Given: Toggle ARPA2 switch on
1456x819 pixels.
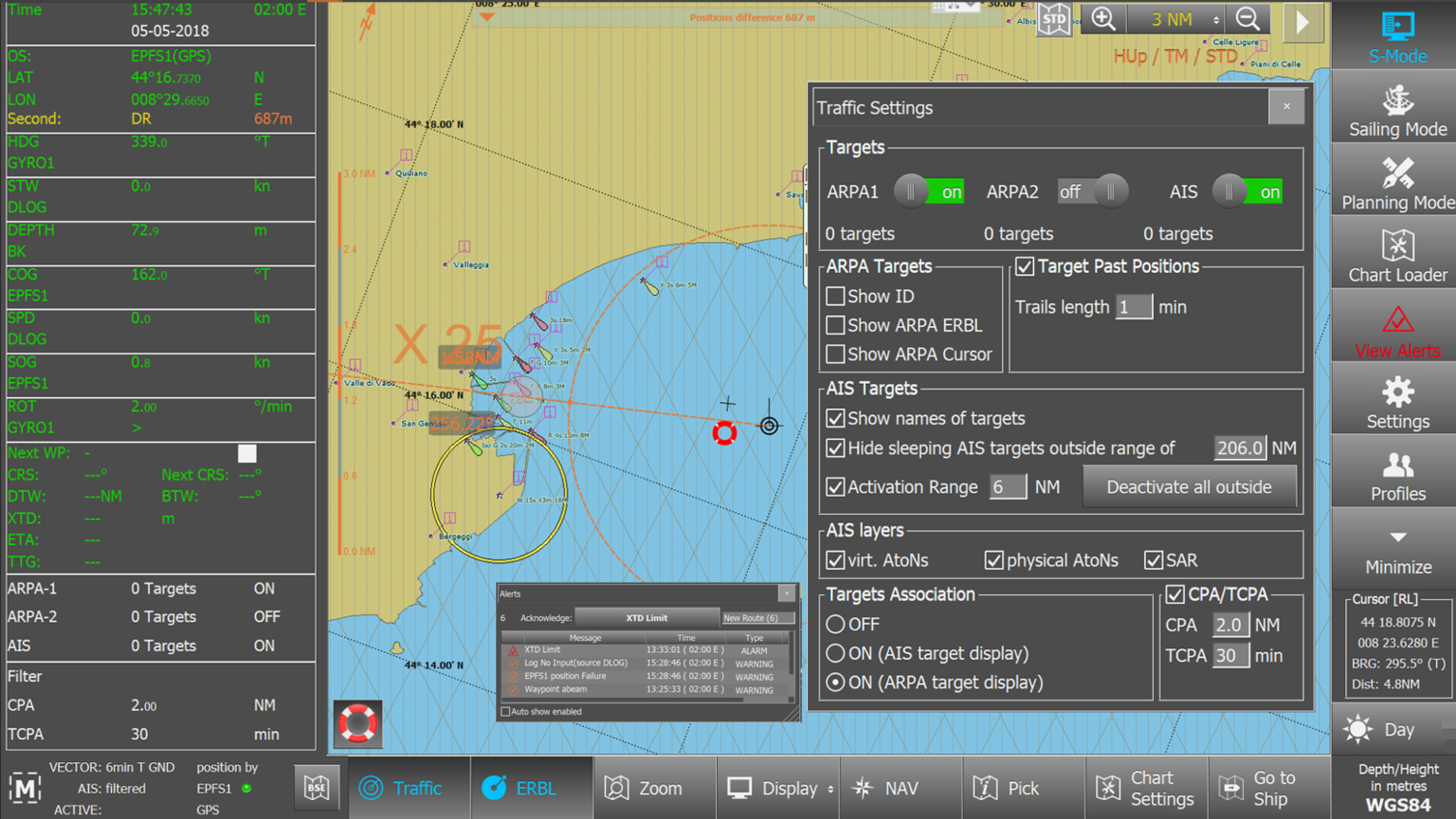Looking at the screenshot, I should (x=1092, y=191).
